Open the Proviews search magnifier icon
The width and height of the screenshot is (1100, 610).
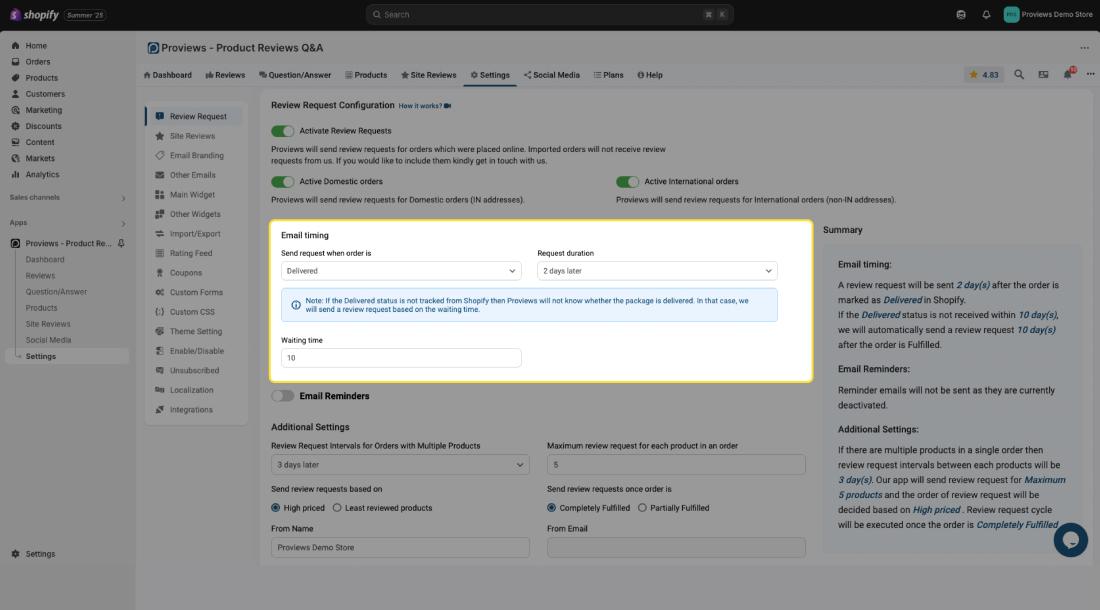(1019, 75)
